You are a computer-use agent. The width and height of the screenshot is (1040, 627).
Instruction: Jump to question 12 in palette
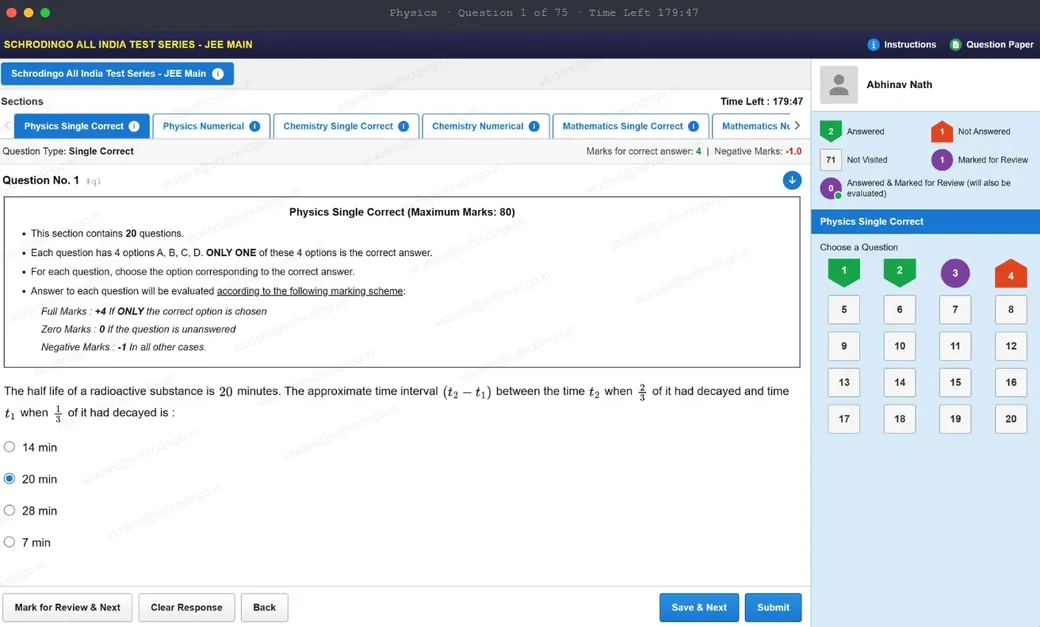click(1011, 346)
